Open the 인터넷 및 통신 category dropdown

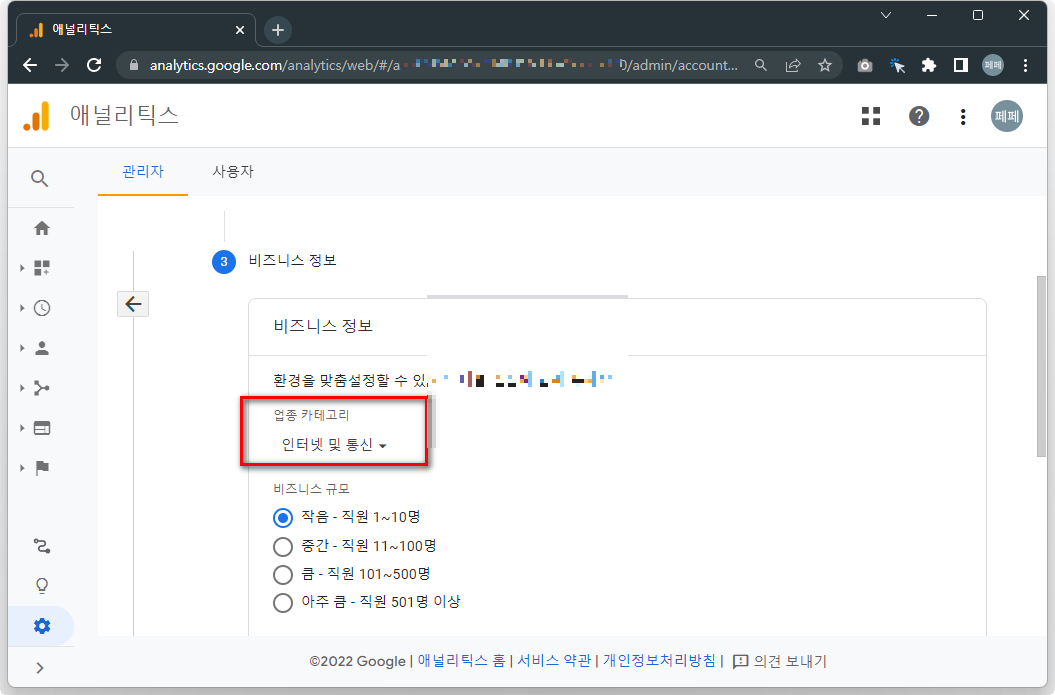[335, 444]
